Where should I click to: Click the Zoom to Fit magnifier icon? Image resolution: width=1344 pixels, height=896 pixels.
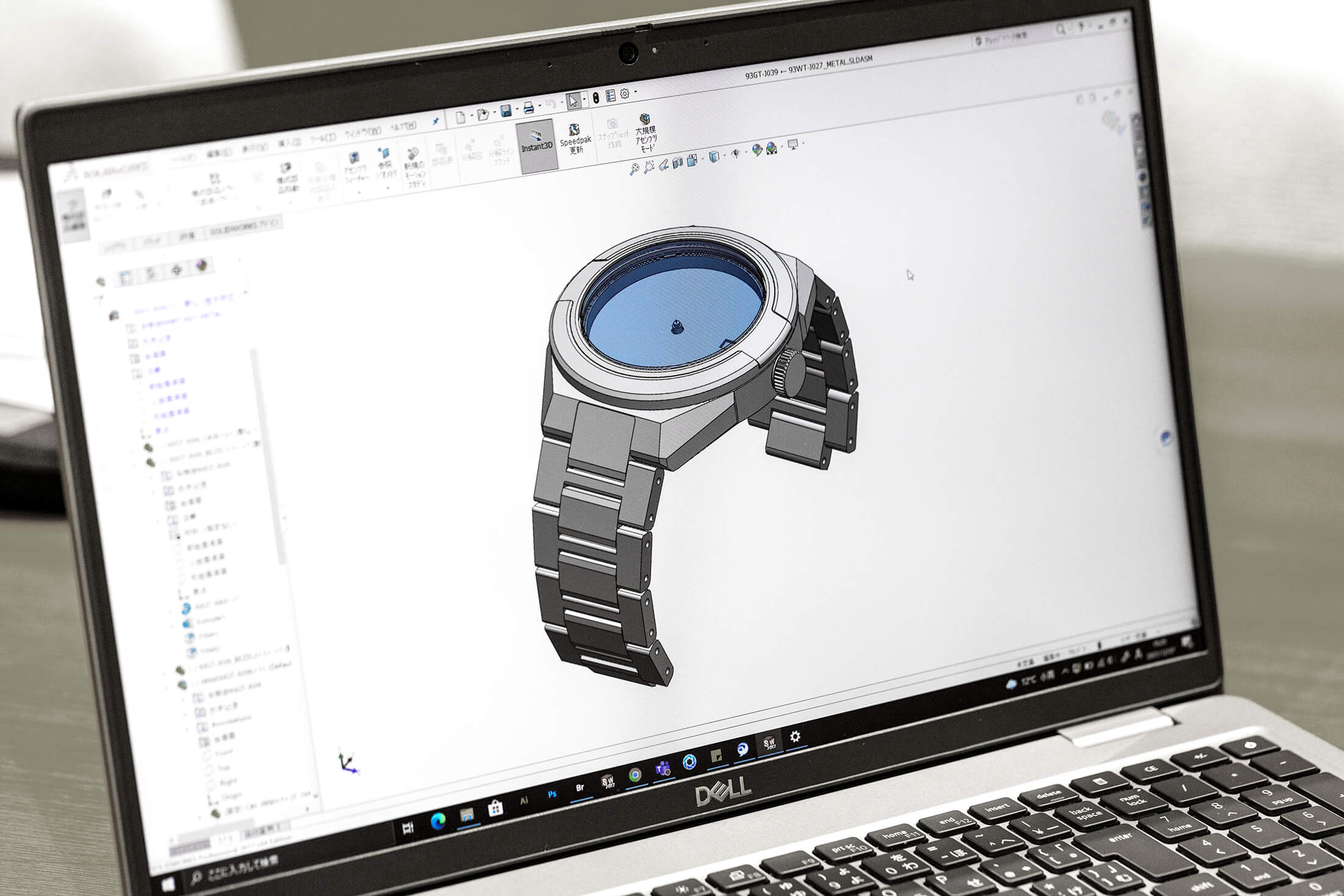[x=635, y=169]
